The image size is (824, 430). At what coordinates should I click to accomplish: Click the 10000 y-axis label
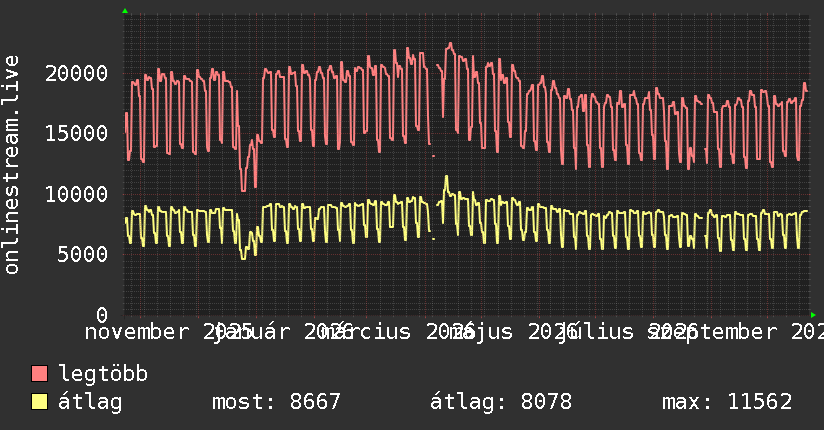click(77, 194)
